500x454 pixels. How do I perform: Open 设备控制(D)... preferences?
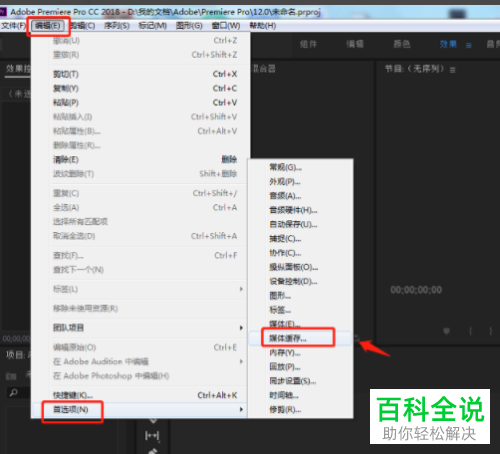pos(300,281)
